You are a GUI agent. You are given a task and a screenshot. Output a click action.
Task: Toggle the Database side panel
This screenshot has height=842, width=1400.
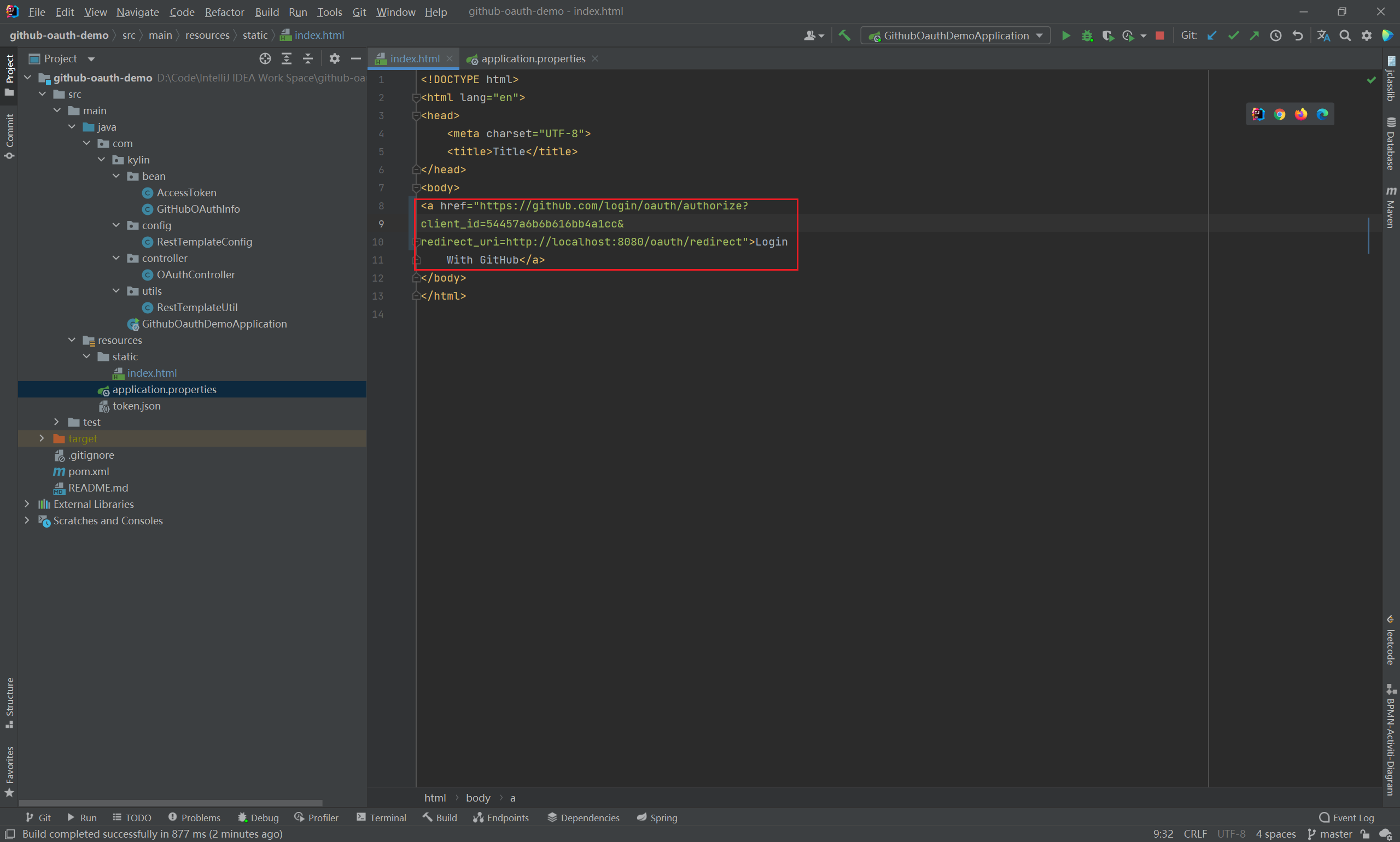coord(1390,144)
